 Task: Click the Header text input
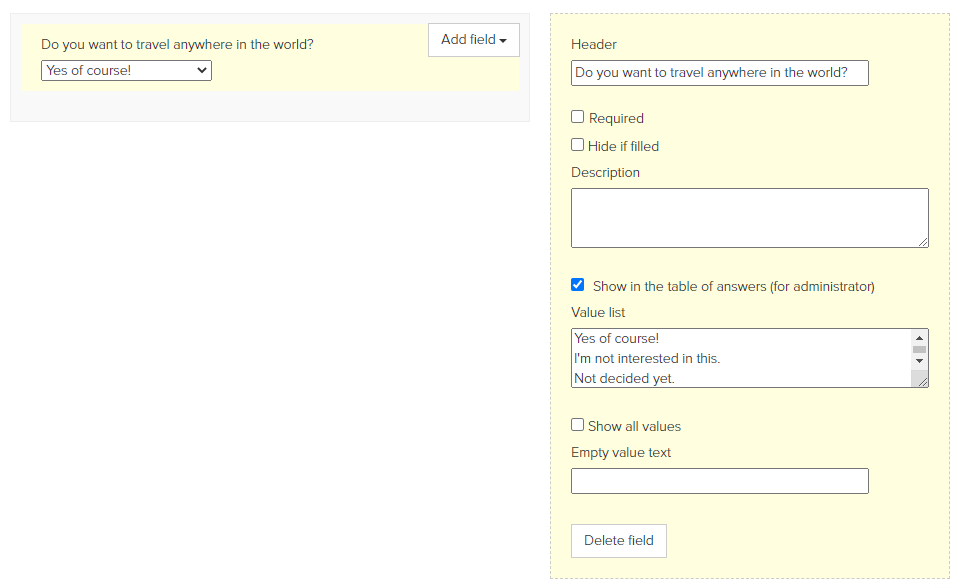720,73
